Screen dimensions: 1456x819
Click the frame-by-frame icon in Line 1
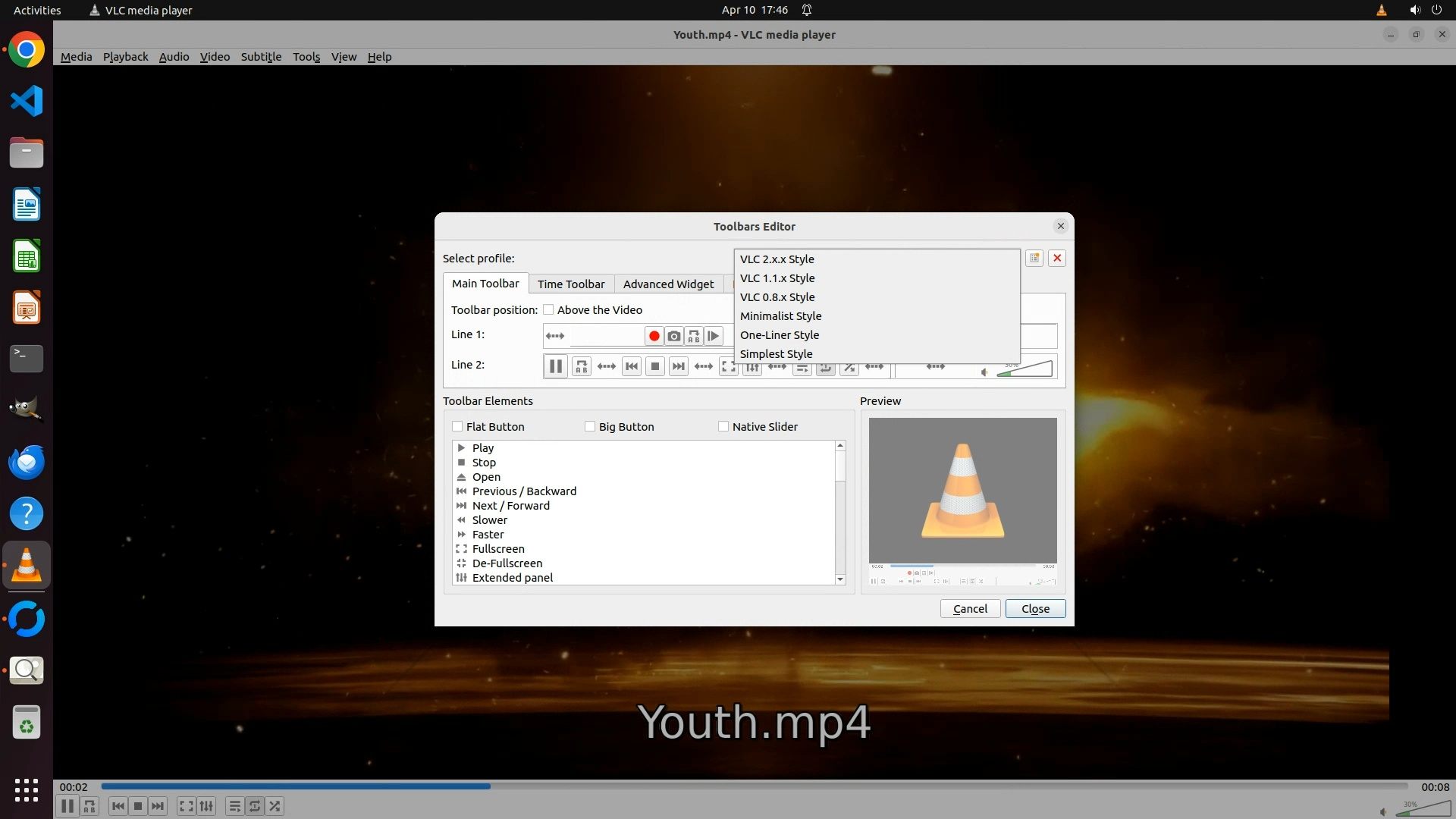click(x=714, y=336)
